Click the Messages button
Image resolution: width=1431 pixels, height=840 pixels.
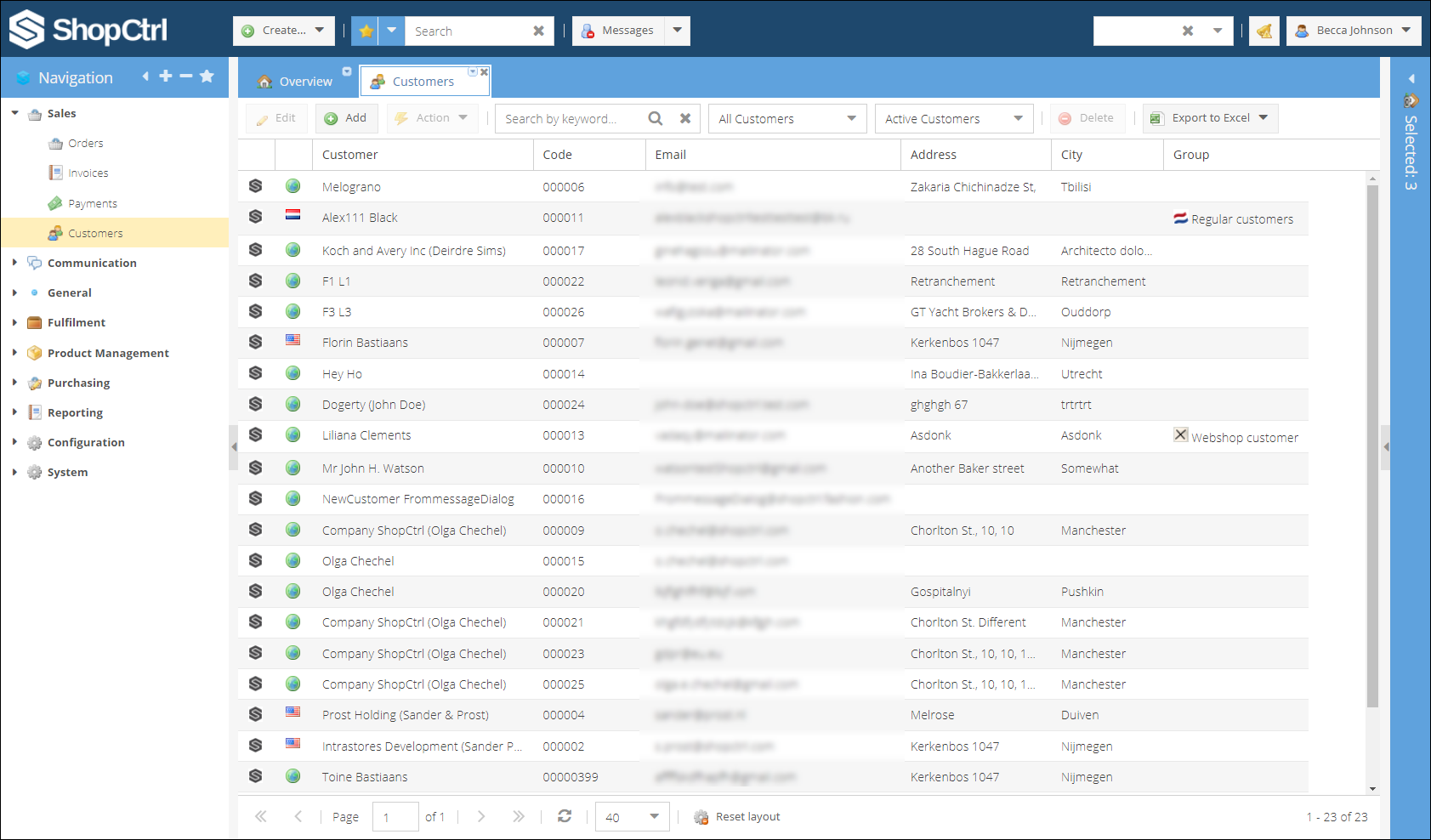[x=618, y=31]
